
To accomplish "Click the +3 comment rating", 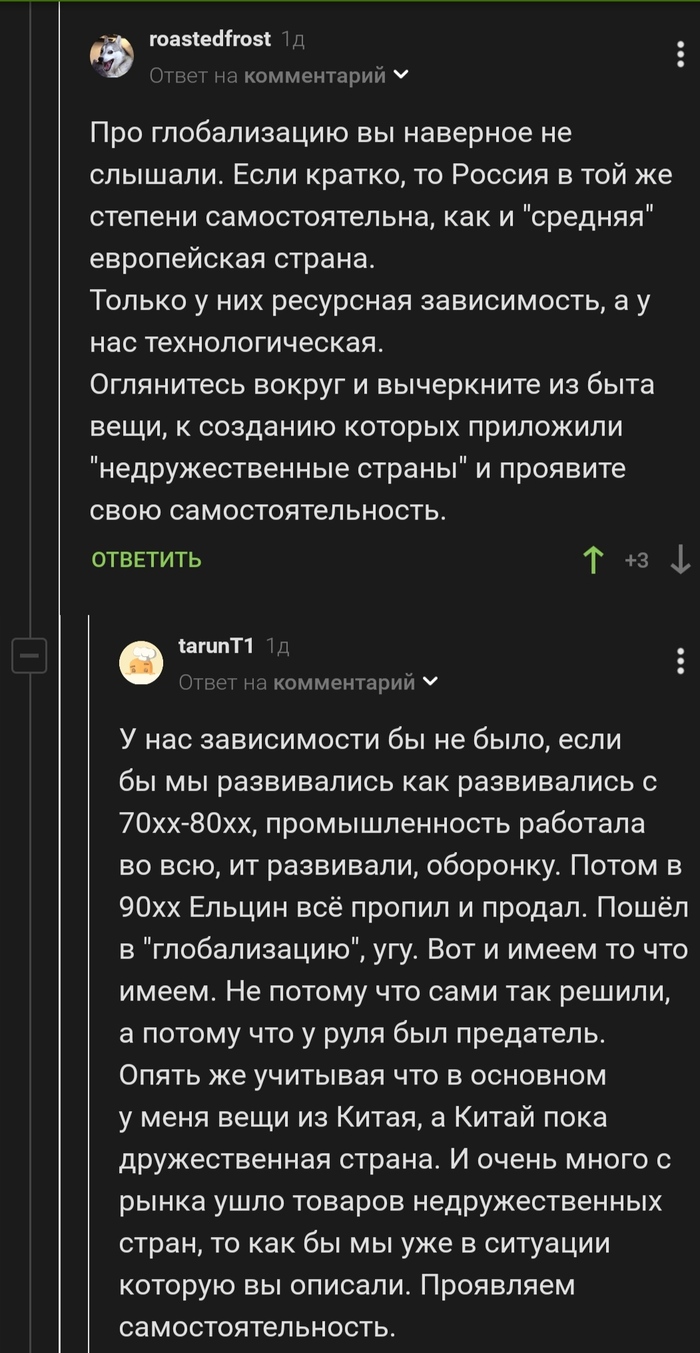I will [636, 561].
